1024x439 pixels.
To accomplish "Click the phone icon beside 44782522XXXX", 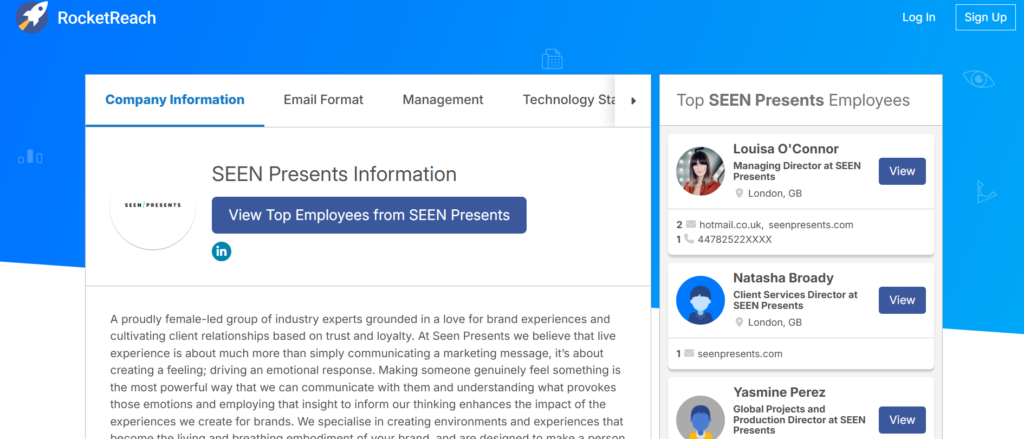I will coord(689,239).
